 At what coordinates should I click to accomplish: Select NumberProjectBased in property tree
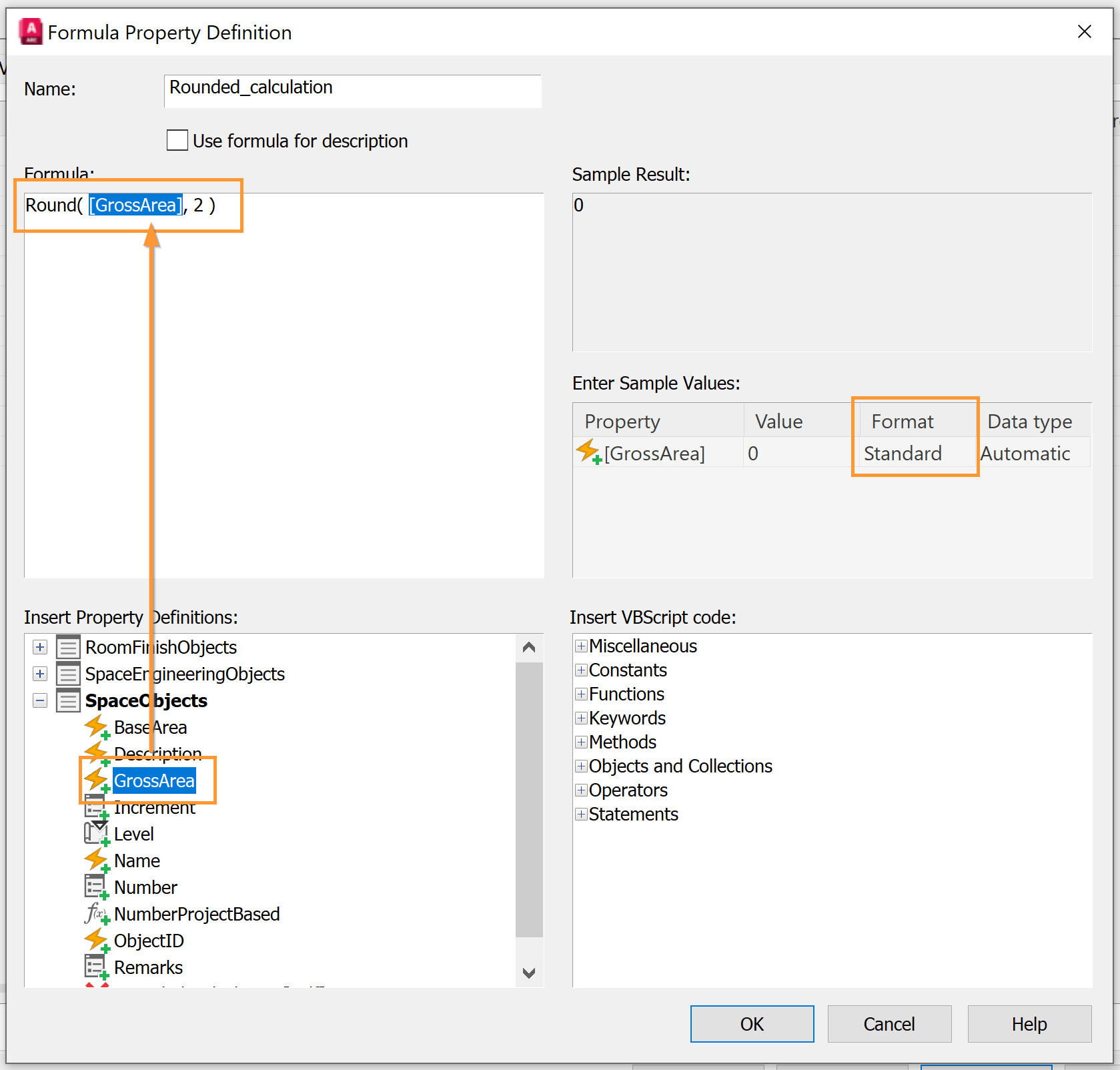197,914
